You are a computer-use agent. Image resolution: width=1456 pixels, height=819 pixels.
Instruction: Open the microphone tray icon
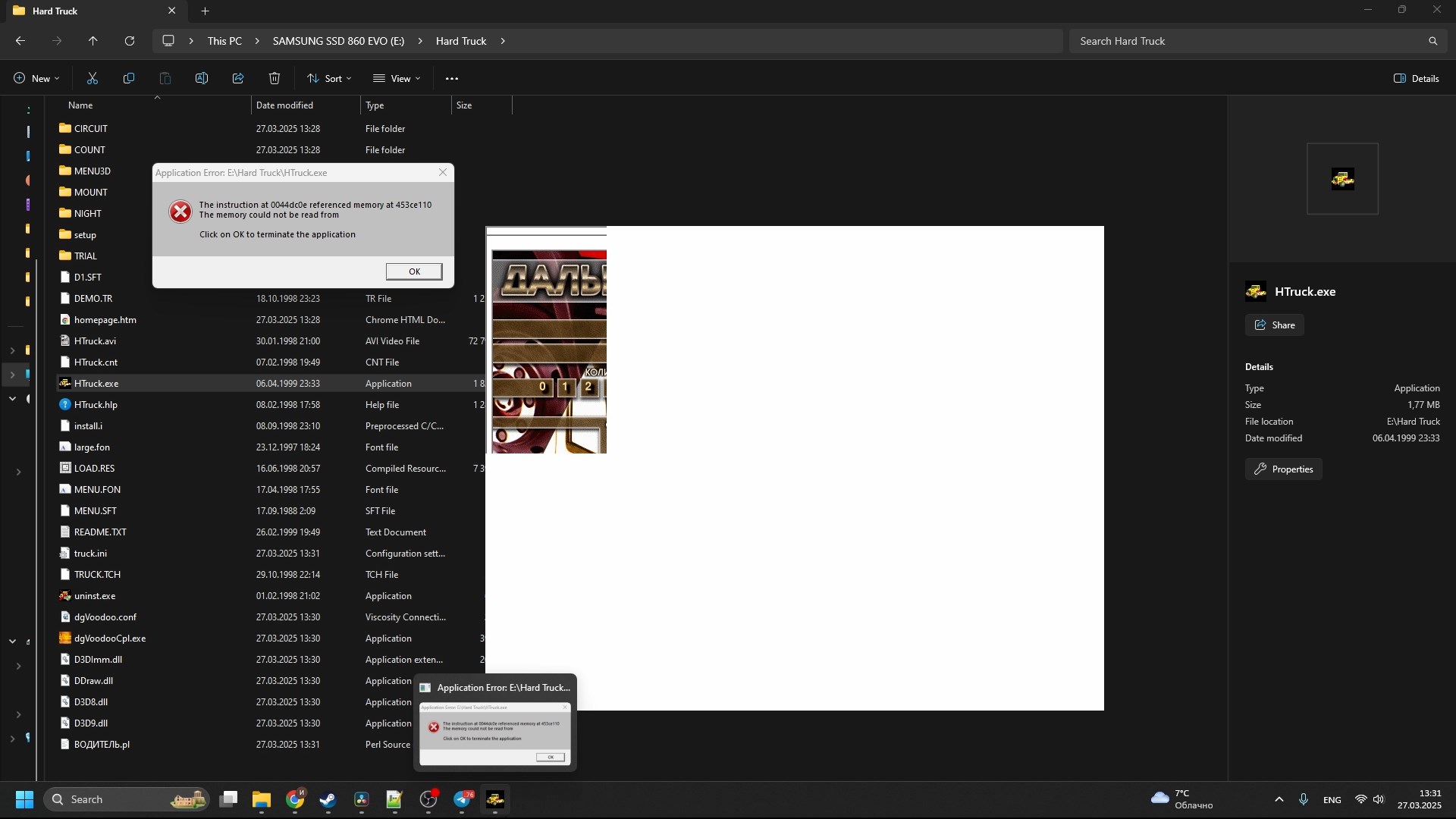coord(1304,799)
